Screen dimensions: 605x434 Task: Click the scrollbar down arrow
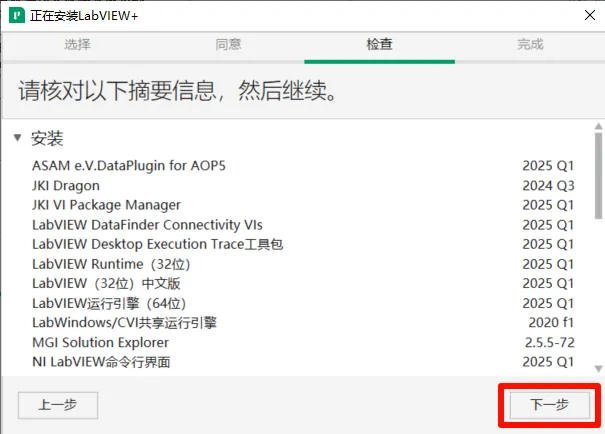598,369
